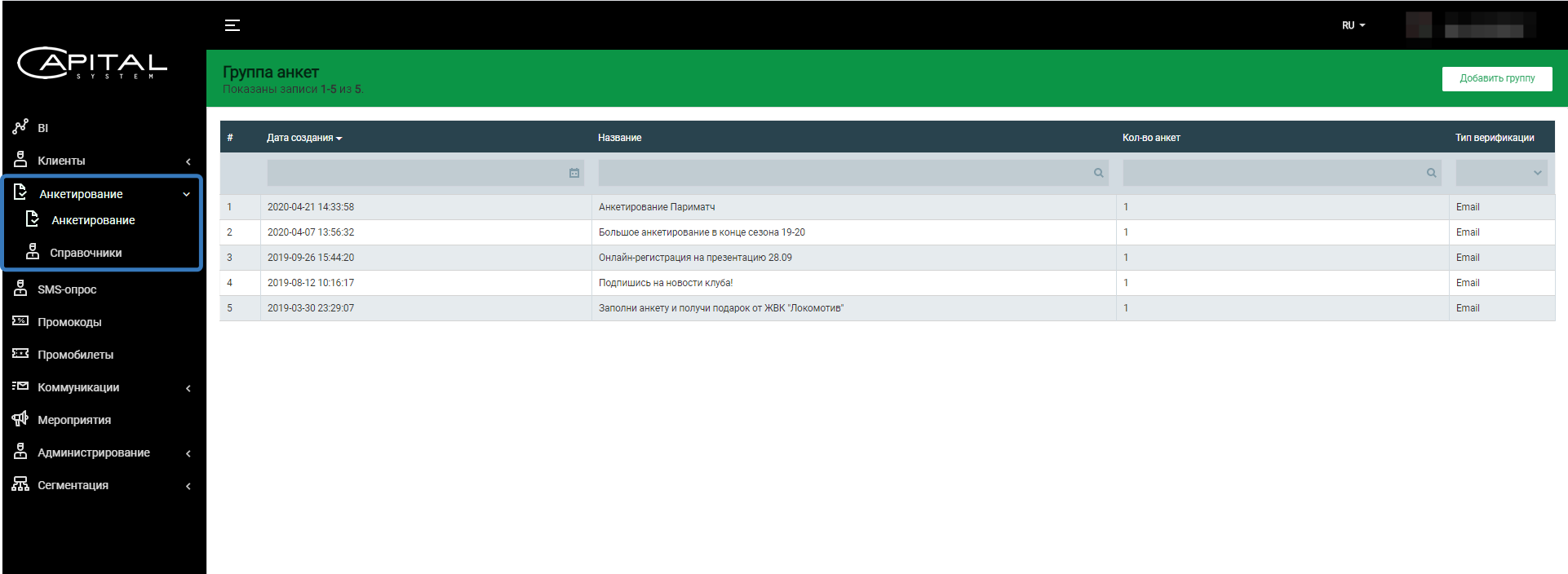Click the Добавить группу button
This screenshot has height=574, width=1568.
(x=1497, y=78)
